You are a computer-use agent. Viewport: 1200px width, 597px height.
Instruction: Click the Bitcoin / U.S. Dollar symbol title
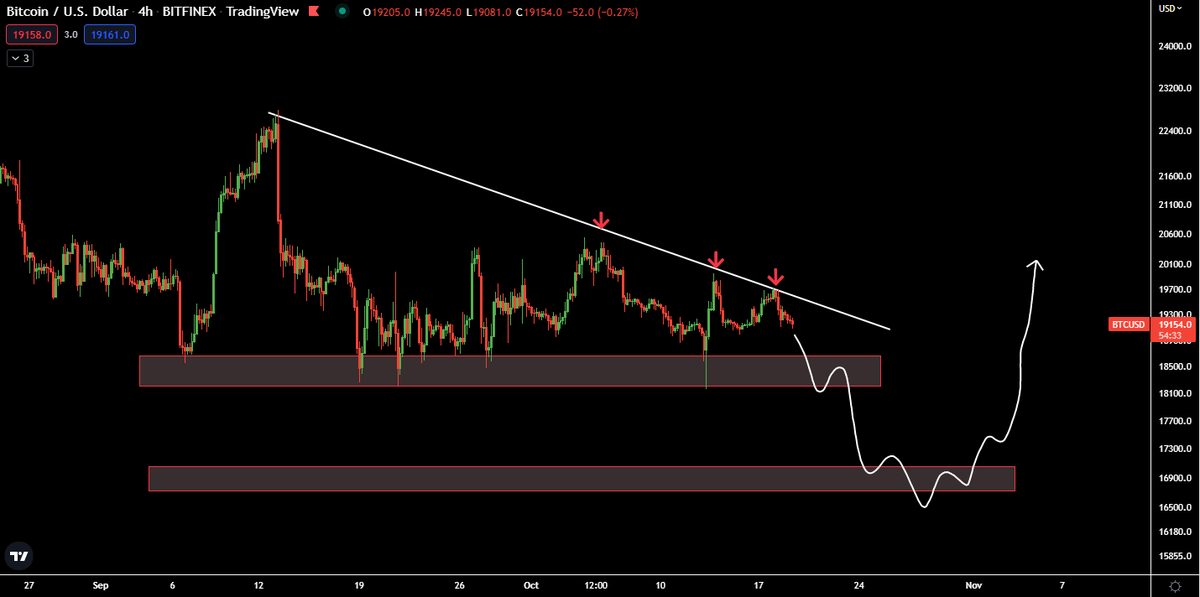[65, 12]
